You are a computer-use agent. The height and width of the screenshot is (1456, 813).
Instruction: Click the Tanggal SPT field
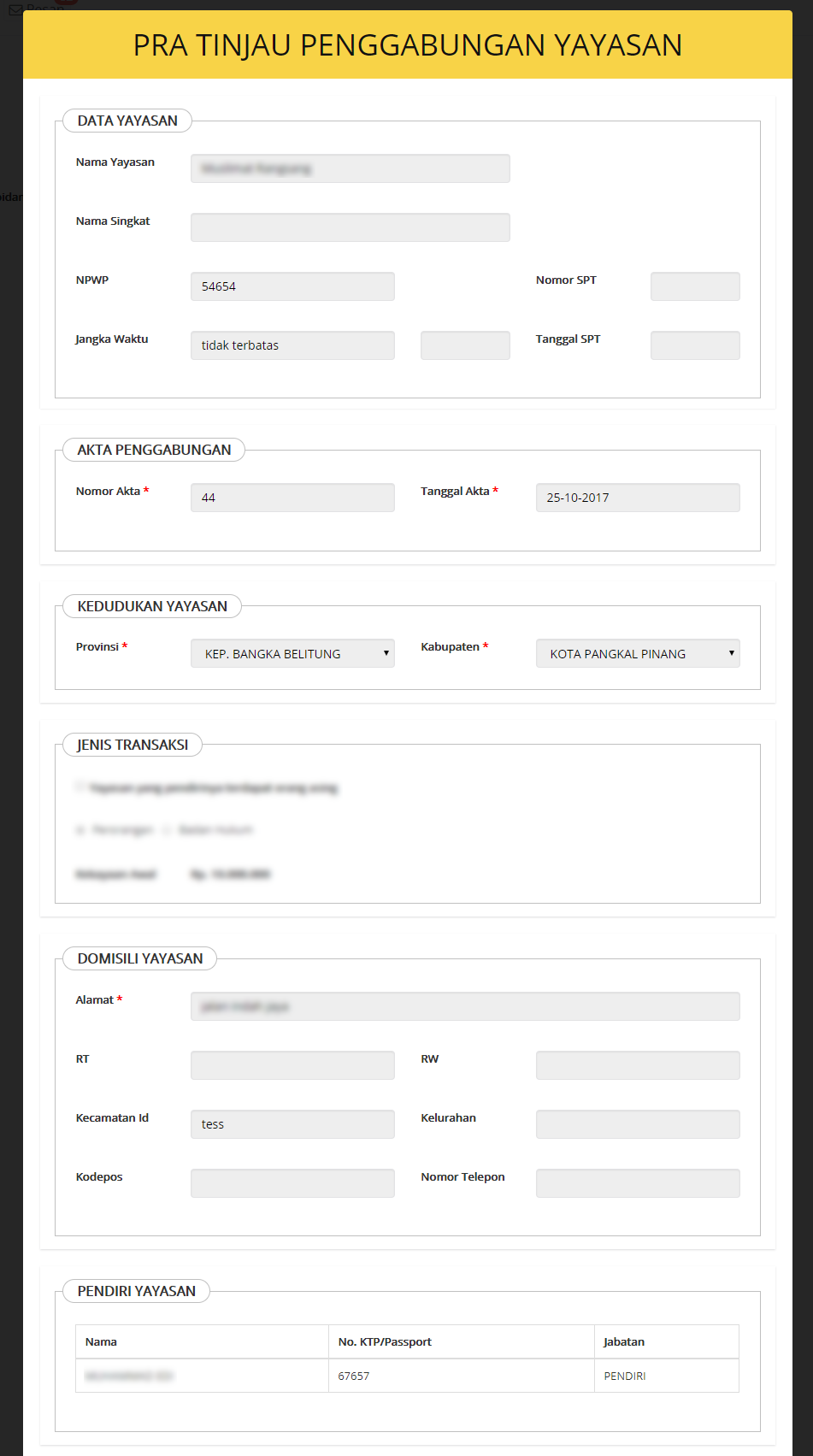click(x=695, y=345)
